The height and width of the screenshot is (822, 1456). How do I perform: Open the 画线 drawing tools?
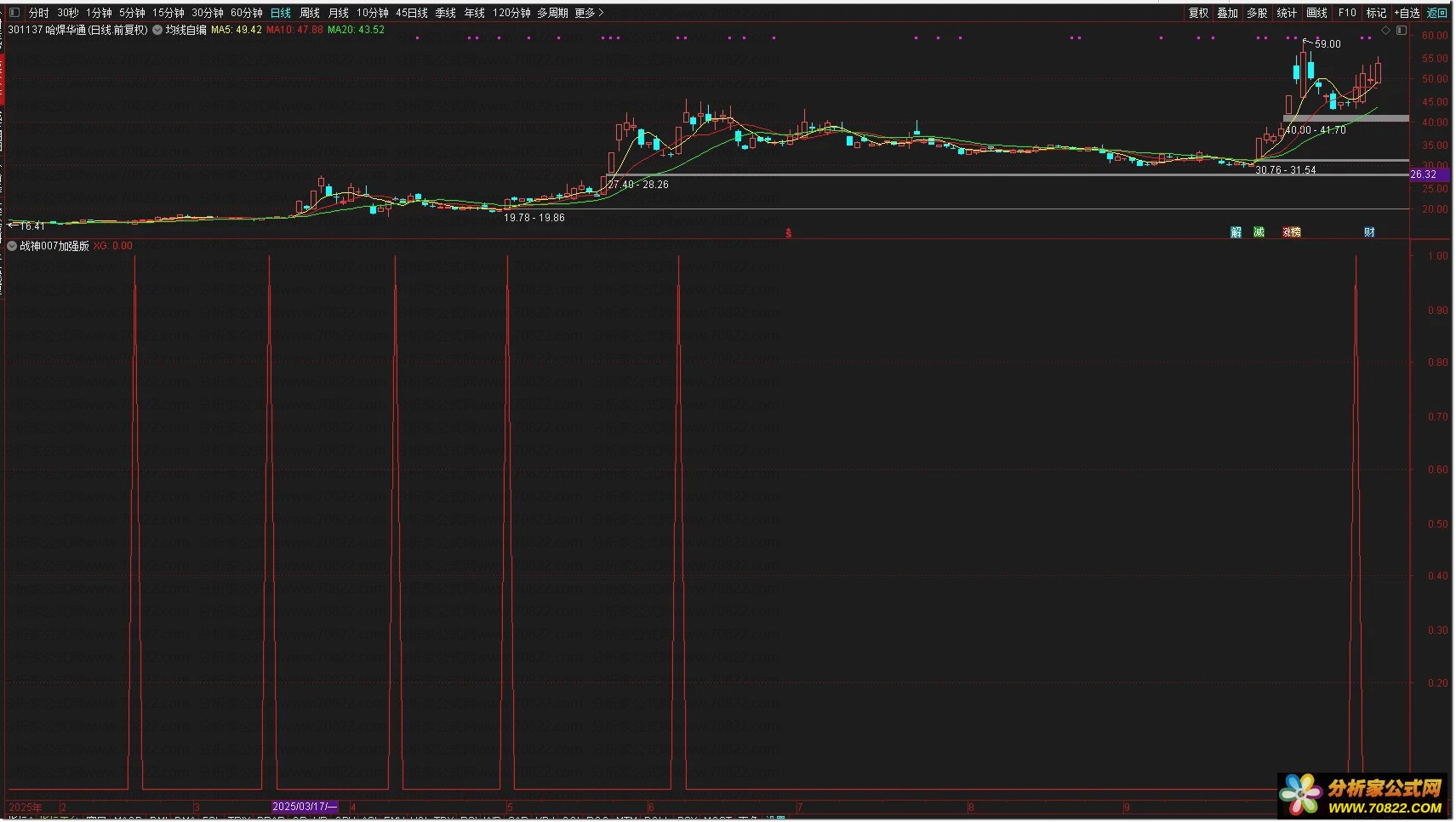tap(1316, 13)
